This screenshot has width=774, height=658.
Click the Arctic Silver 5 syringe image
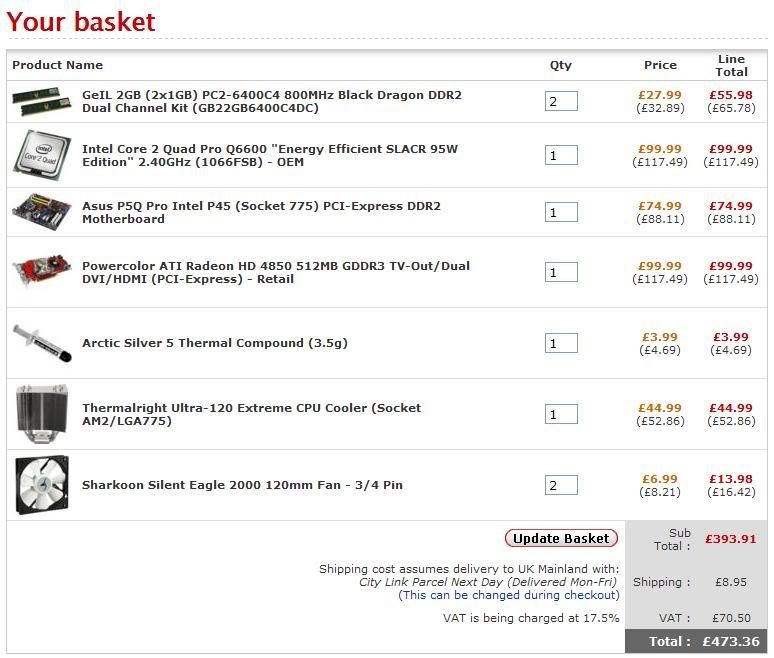coord(41,343)
